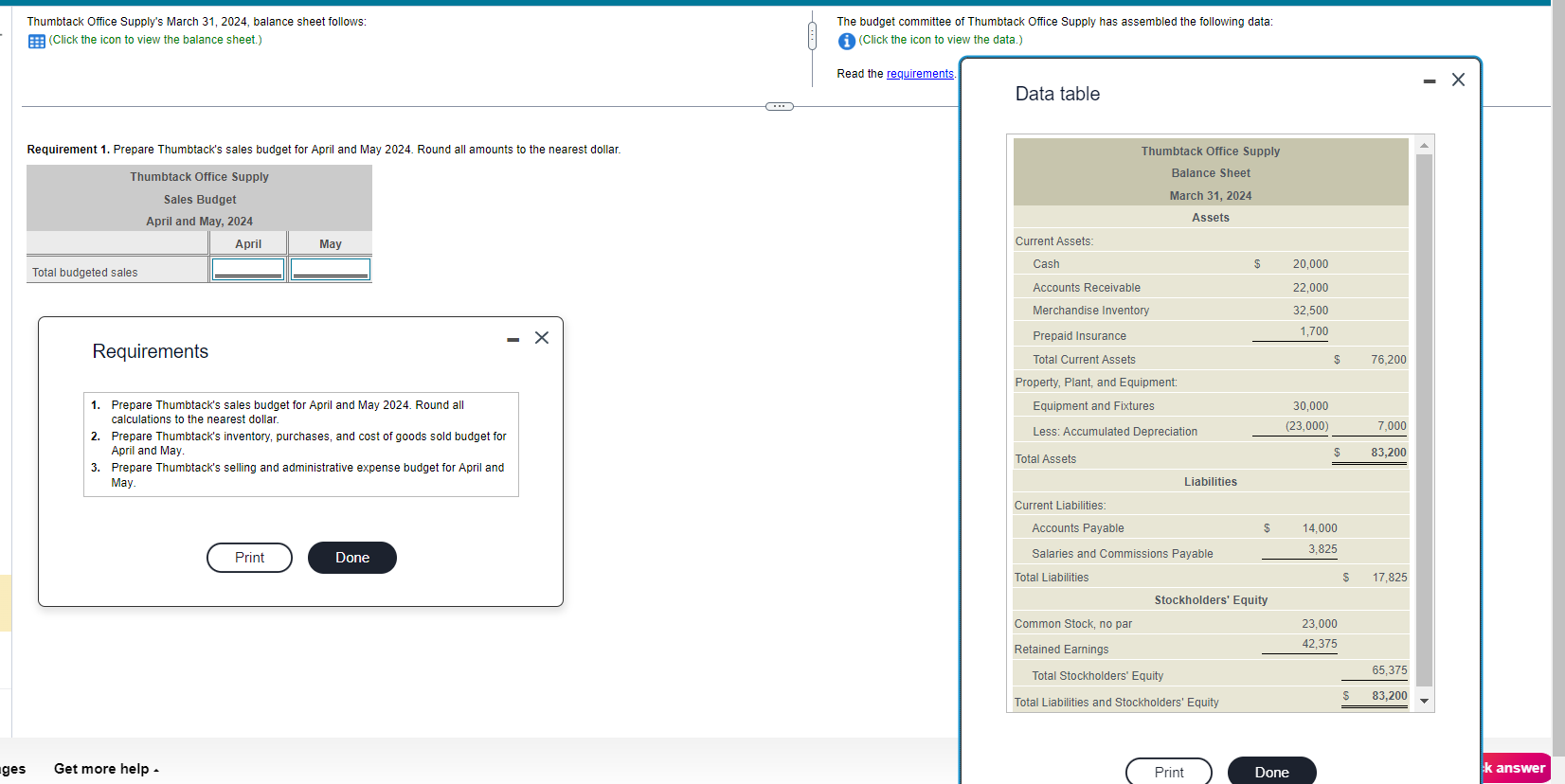This screenshot has width=1565, height=784.
Task: Click the April total budgeted sales field
Action: (248, 270)
